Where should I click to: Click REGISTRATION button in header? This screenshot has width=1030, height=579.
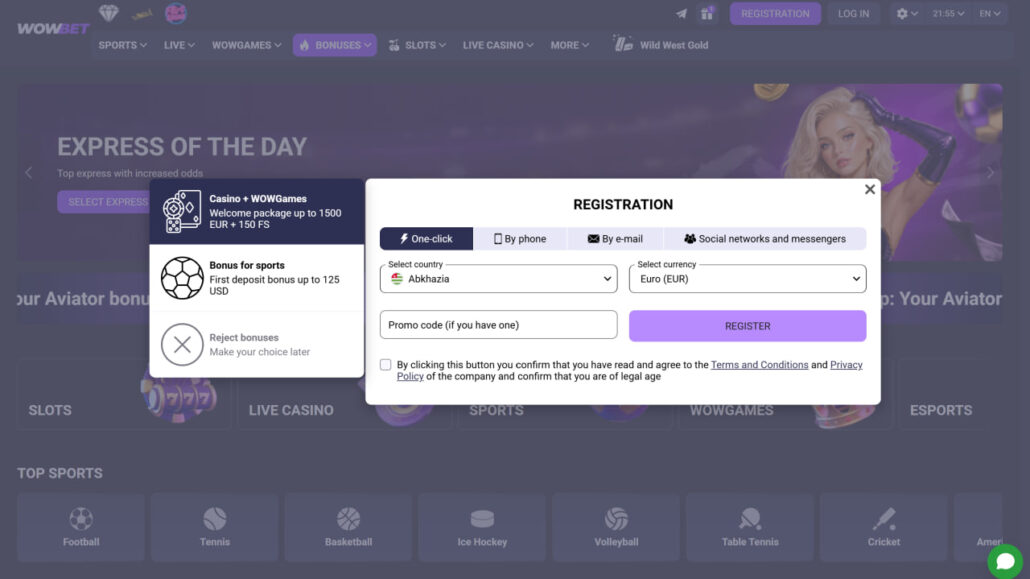775,13
